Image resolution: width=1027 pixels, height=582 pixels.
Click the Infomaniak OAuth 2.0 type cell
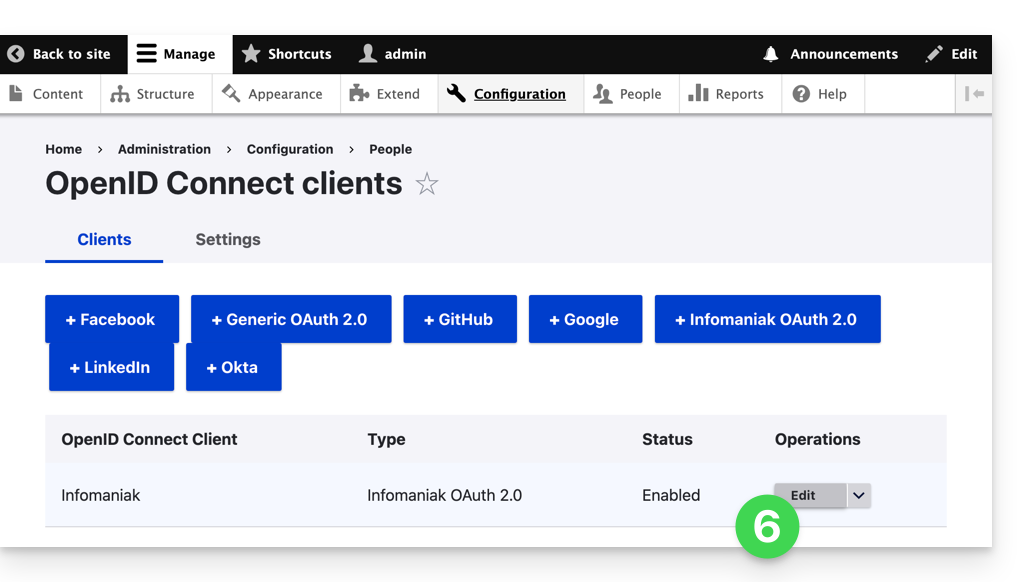pyautogui.click(x=444, y=496)
